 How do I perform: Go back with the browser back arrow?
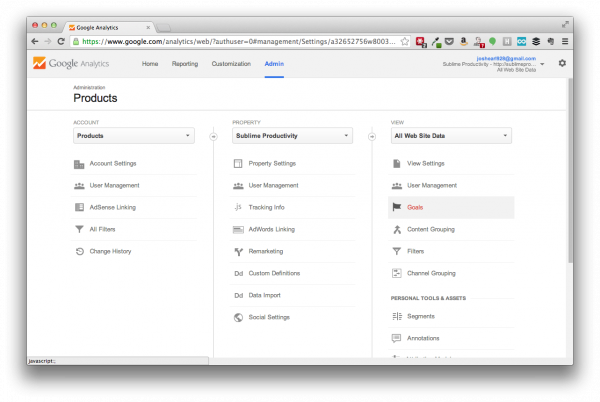tap(35, 41)
